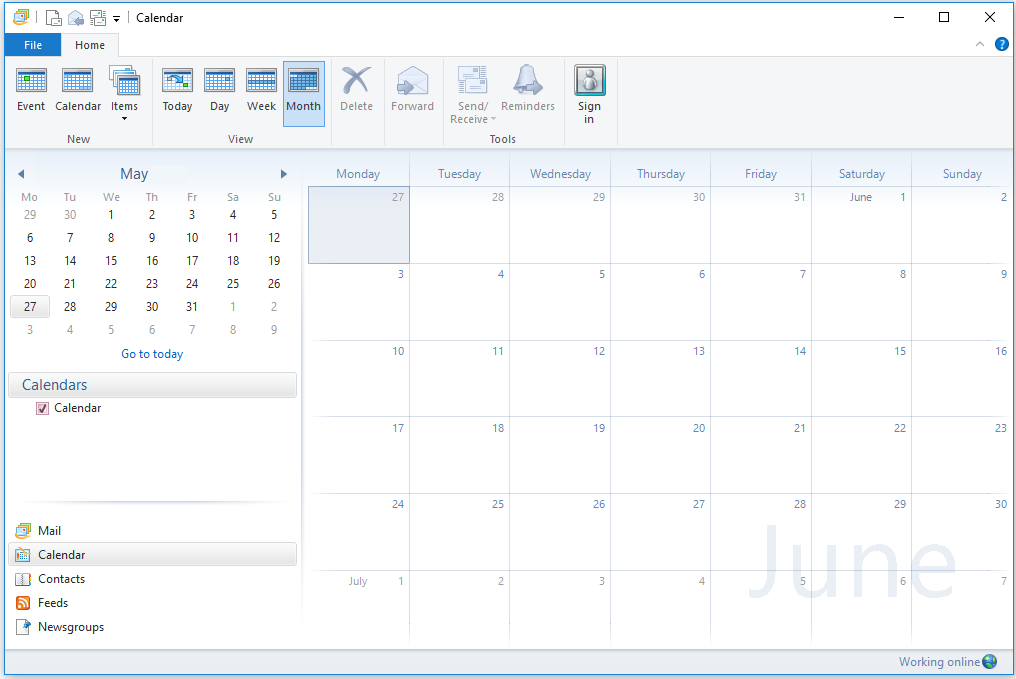This screenshot has height=679, width=1016.
Task: Switch to Week view
Action: pyautogui.click(x=261, y=90)
